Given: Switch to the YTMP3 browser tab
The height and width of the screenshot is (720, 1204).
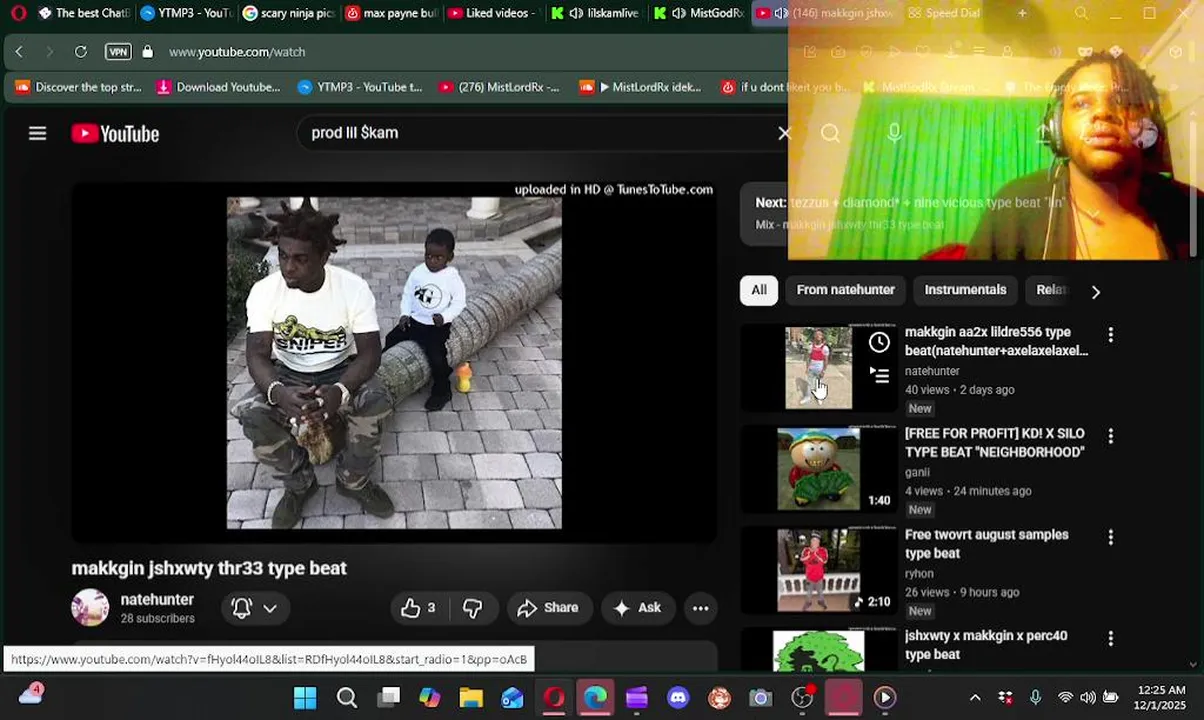Looking at the screenshot, I should click(x=186, y=13).
